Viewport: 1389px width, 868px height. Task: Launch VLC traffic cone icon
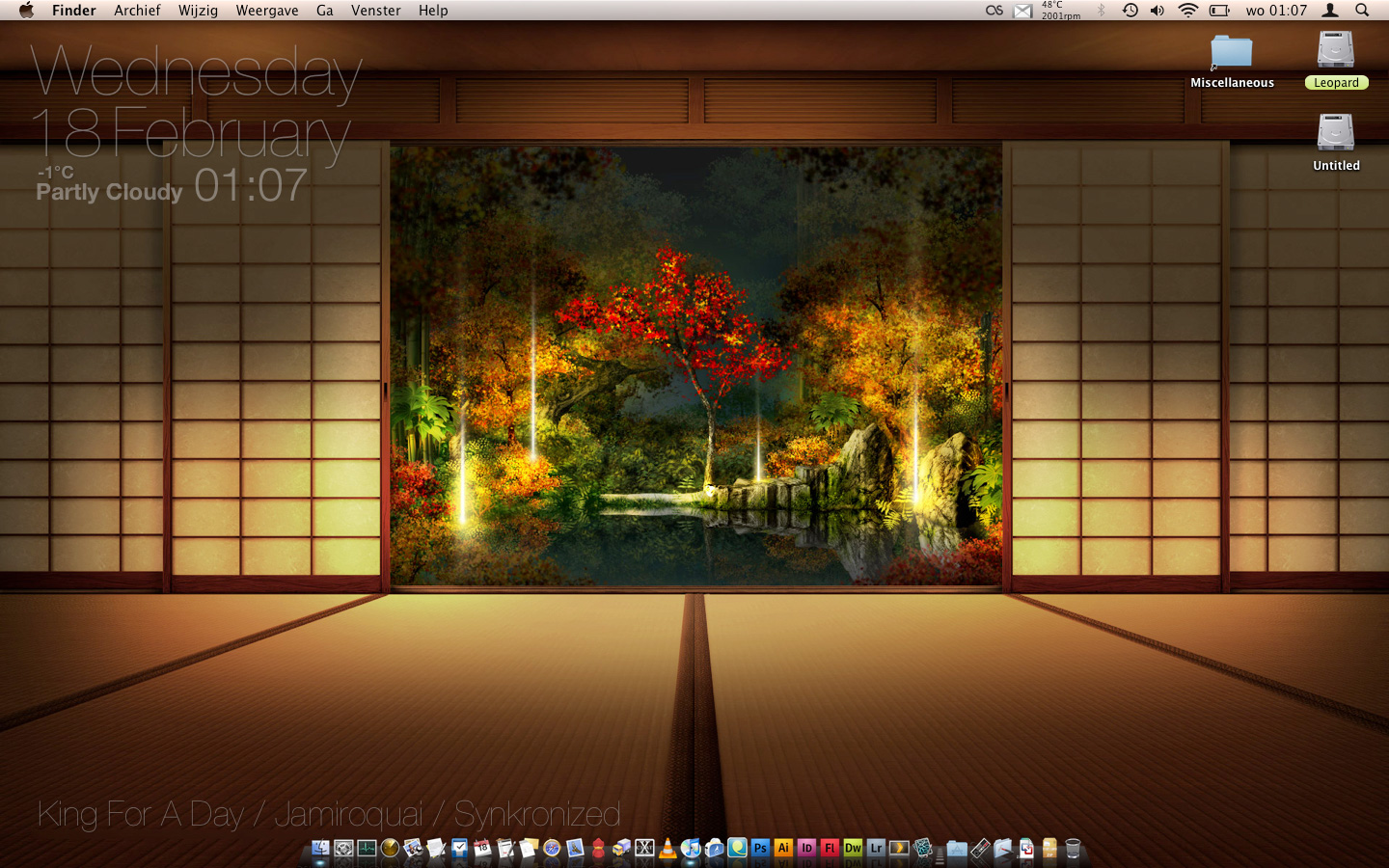(x=667, y=849)
